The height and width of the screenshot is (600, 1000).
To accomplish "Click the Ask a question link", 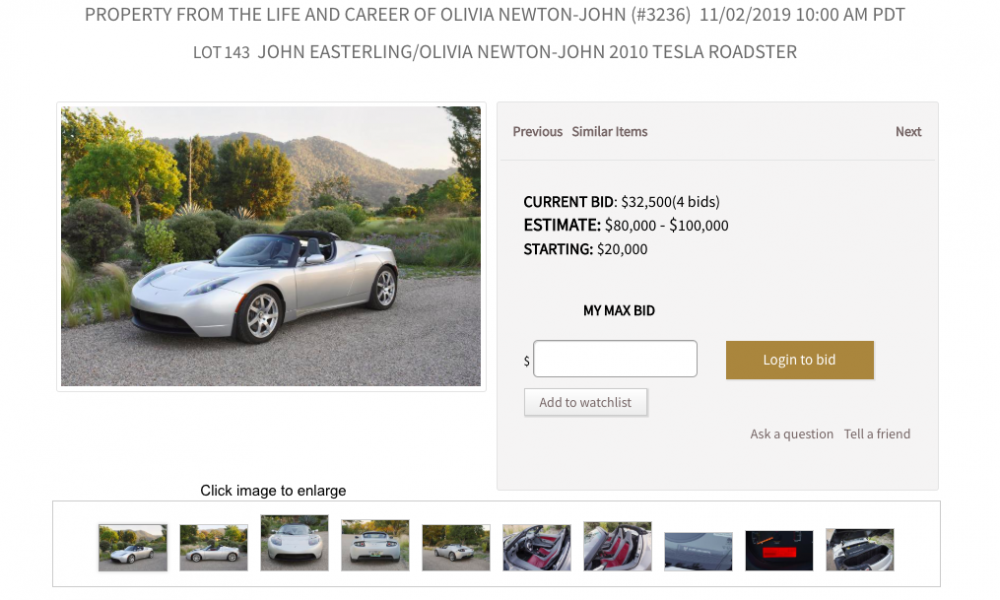I will (791, 434).
